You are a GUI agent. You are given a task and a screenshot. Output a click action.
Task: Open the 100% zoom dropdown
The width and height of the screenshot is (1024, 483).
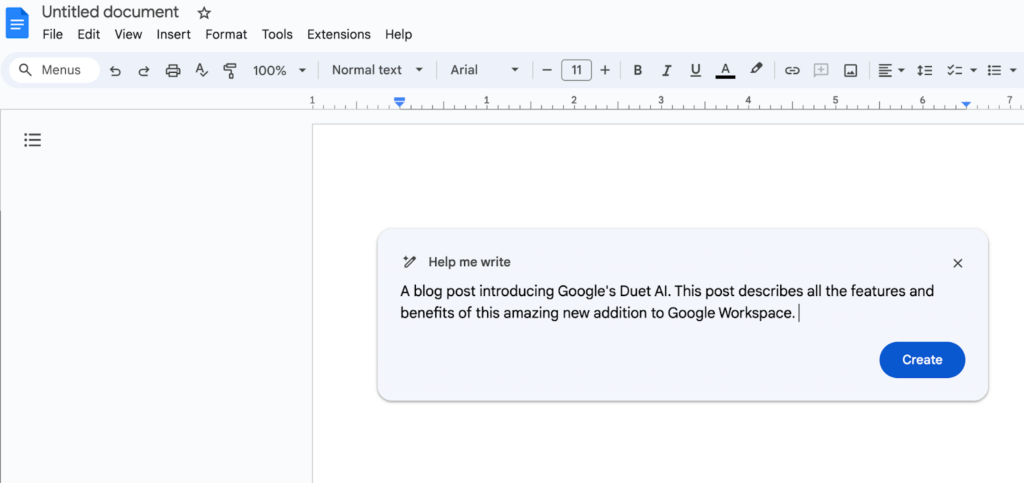280,70
